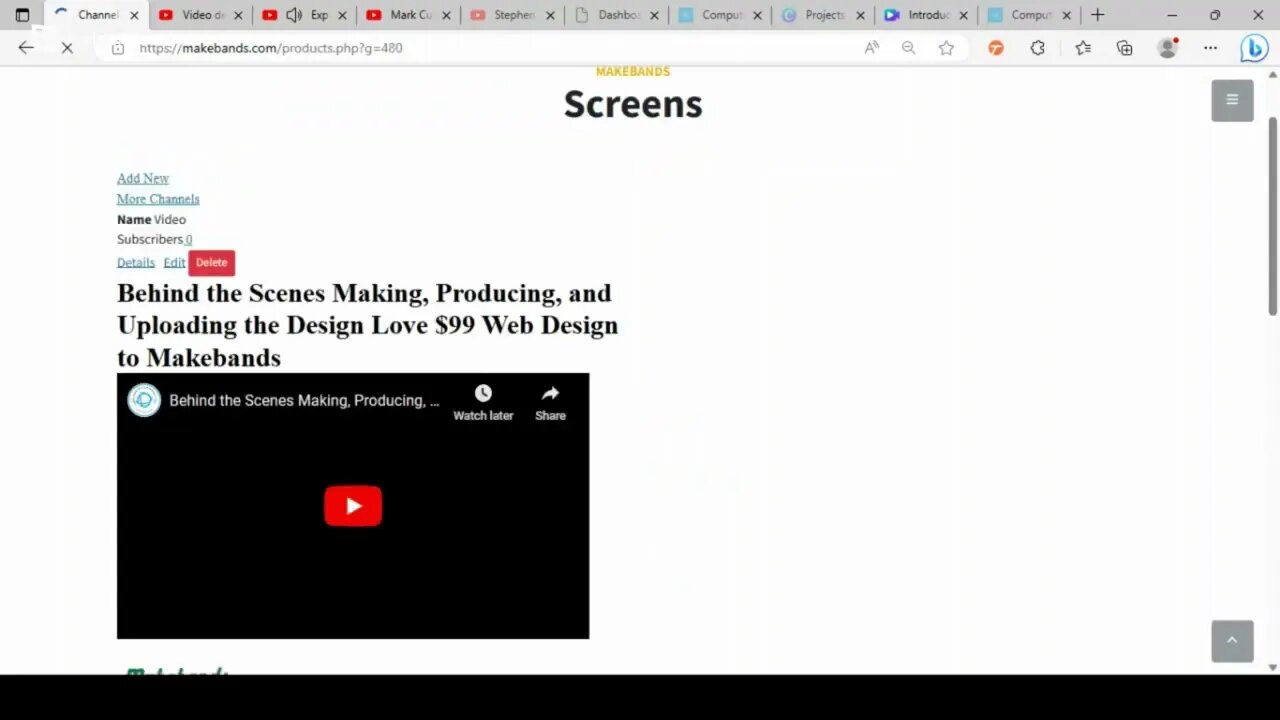Switch to the Projects tab
Viewport: 1280px width, 720px height.
(822, 15)
